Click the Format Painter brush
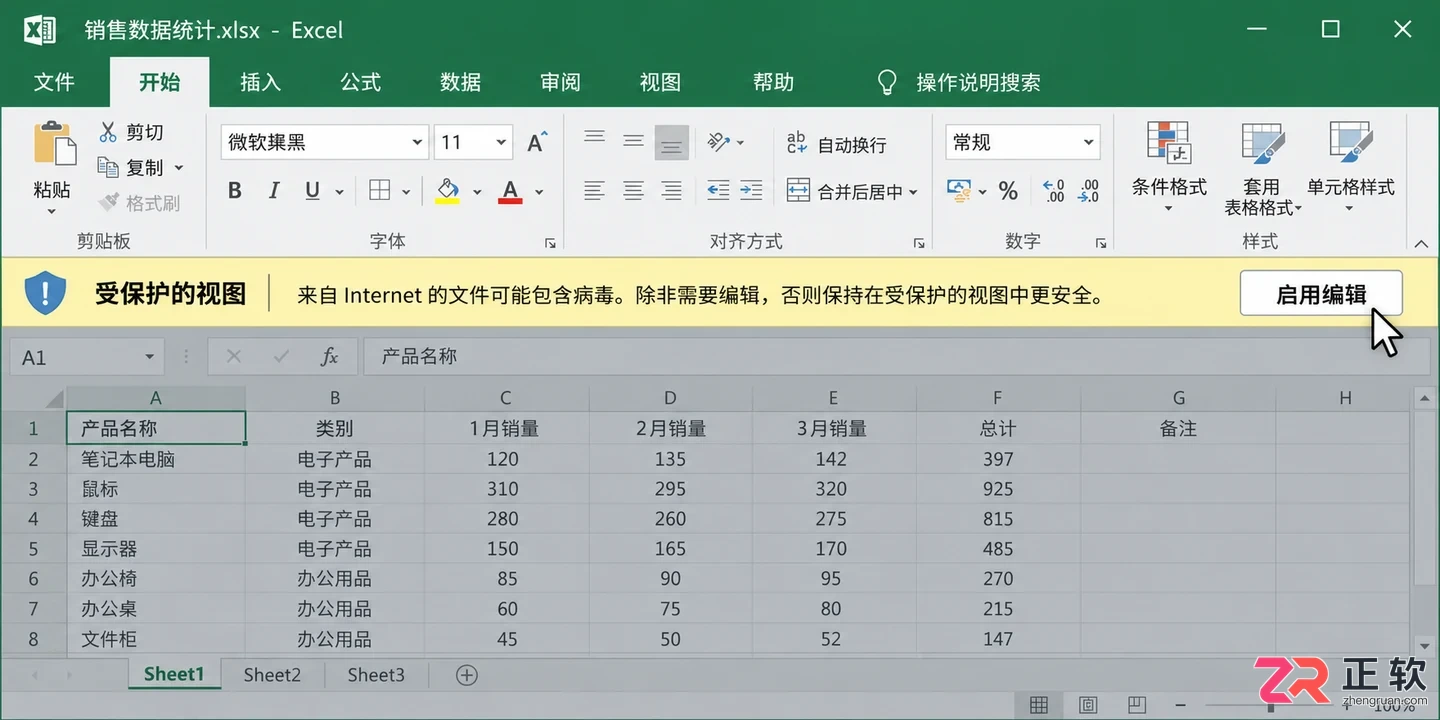The image size is (1440, 720). click(x=109, y=203)
